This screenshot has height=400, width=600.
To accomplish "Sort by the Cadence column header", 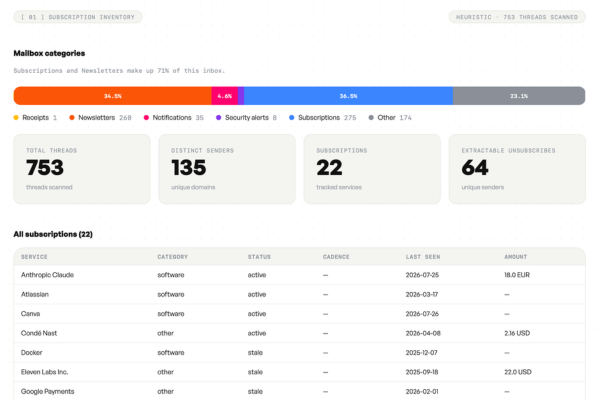I will point(336,257).
